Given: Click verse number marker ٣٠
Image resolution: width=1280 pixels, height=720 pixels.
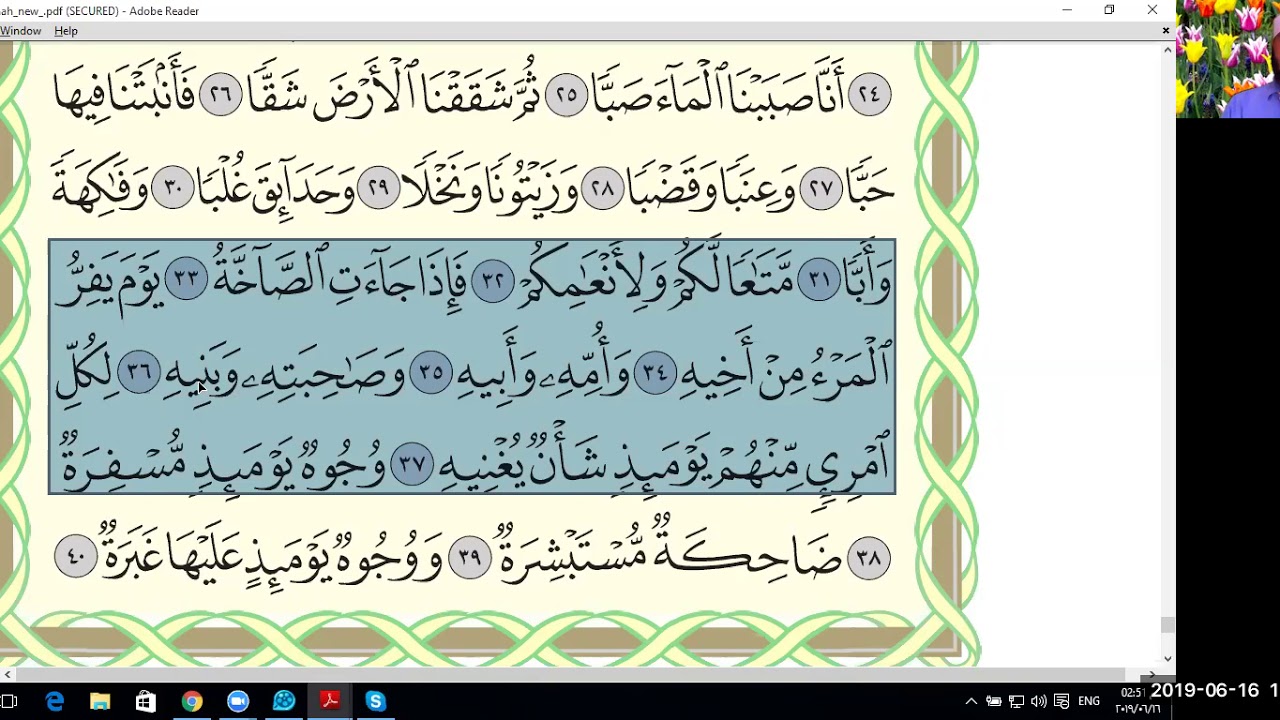Looking at the screenshot, I should (x=173, y=188).
